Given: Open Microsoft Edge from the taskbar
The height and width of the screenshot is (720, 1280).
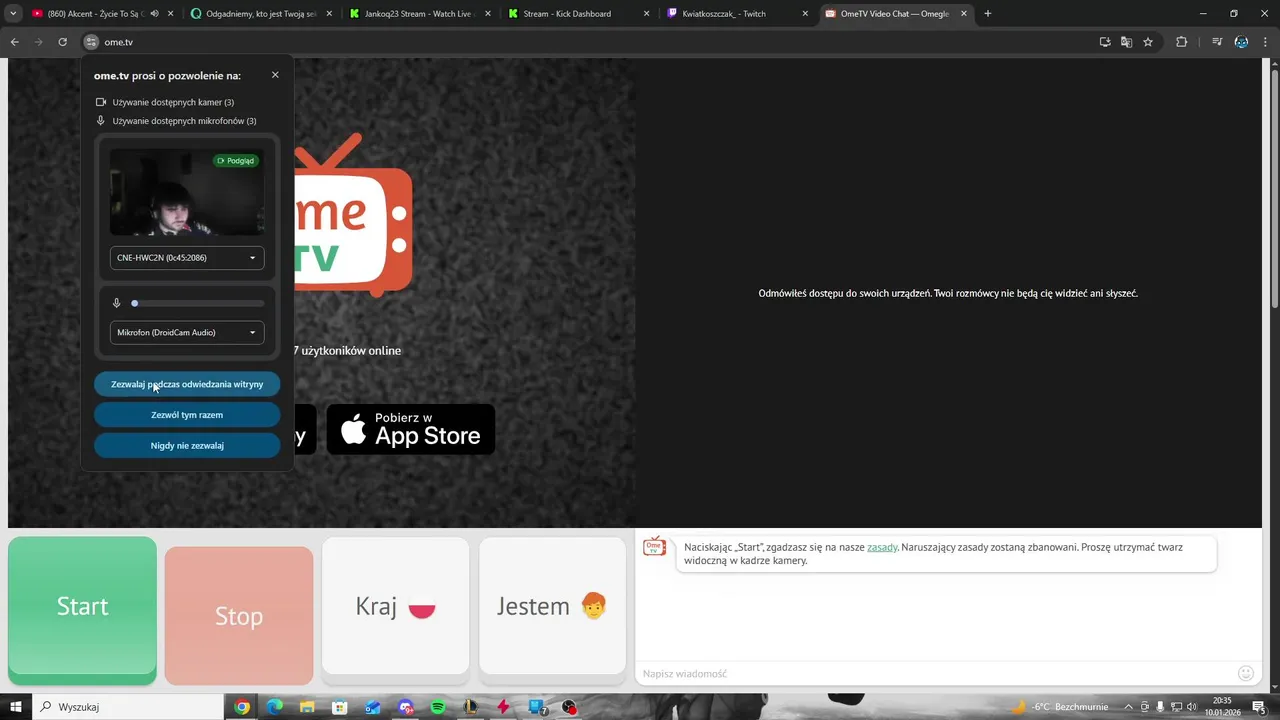Looking at the screenshot, I should (x=275, y=707).
